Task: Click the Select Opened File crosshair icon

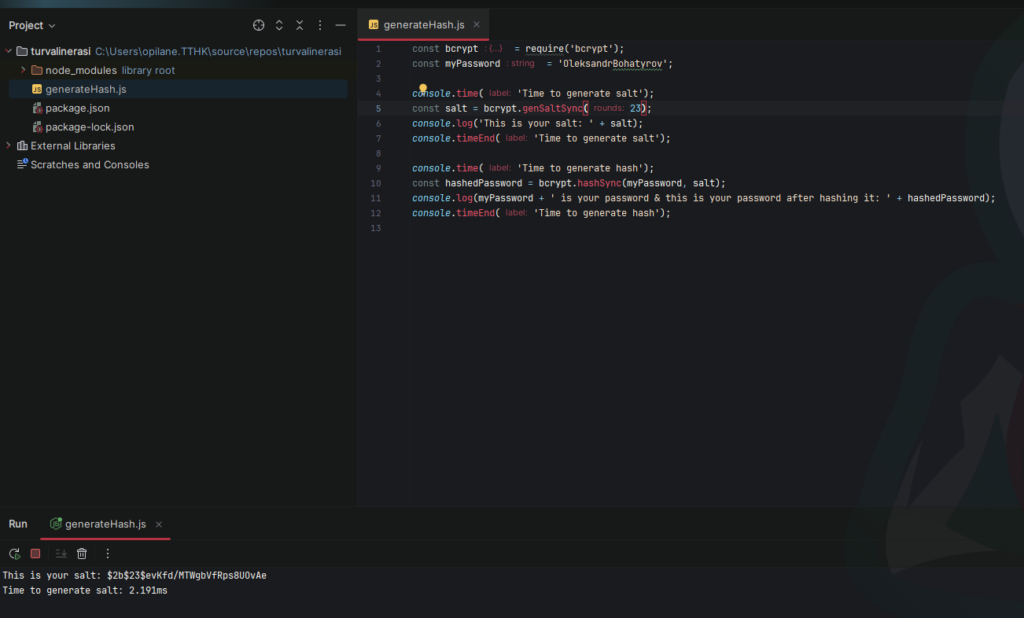Action: [259, 25]
